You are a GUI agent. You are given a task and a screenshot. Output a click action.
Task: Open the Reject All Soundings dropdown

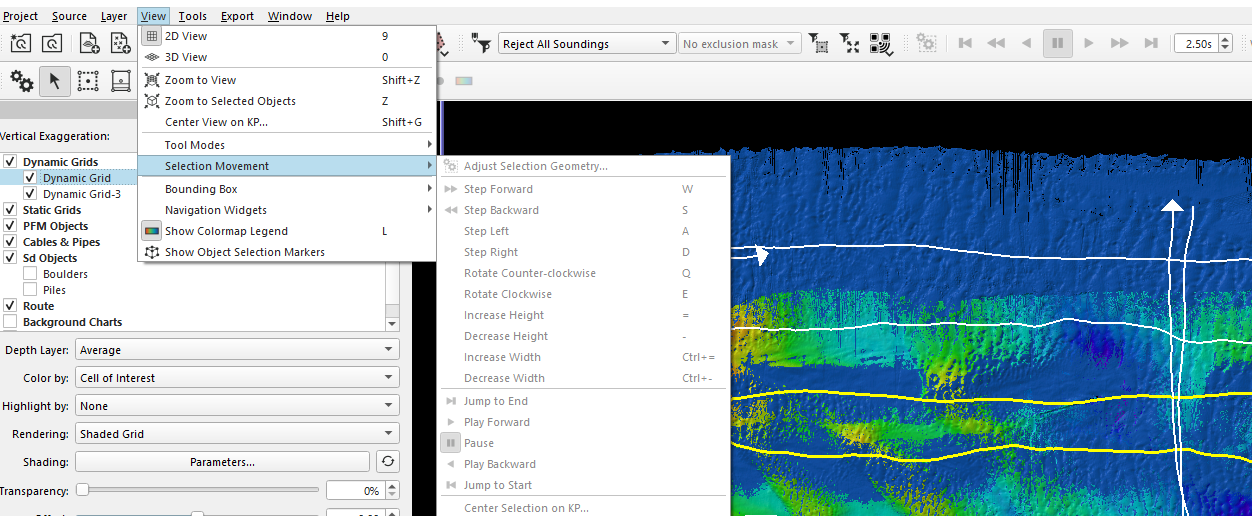pos(587,44)
